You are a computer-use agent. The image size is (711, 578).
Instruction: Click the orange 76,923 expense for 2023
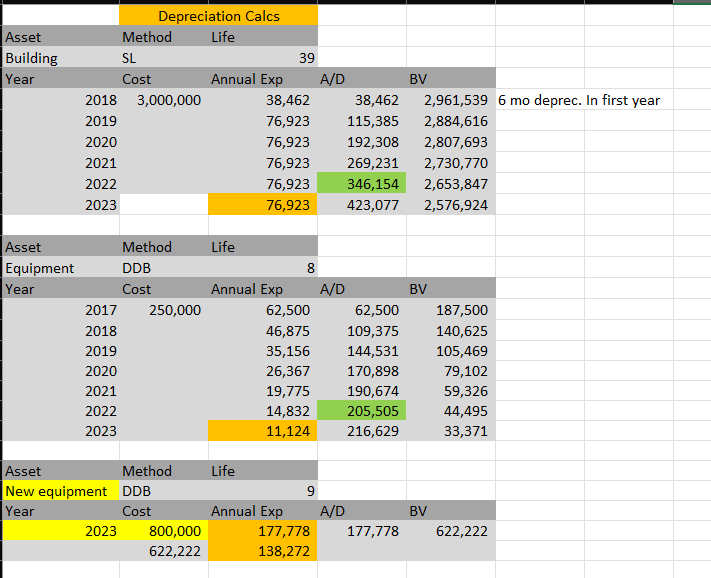(x=263, y=205)
